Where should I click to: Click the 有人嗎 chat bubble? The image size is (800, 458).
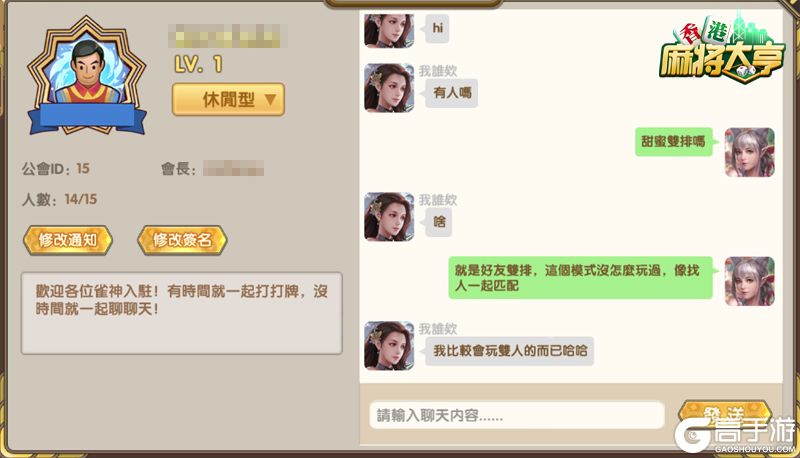tap(451, 93)
